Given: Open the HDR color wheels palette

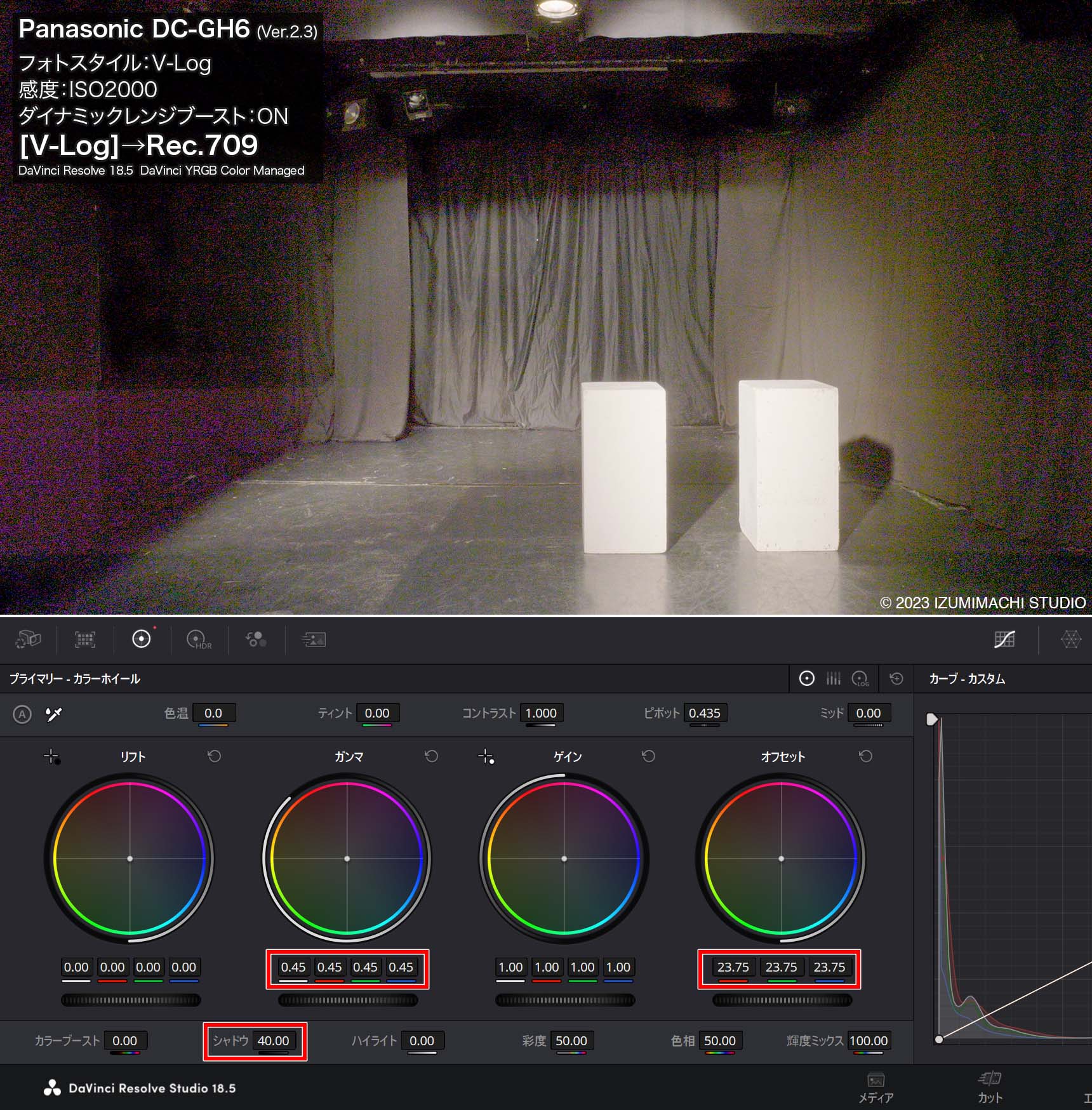Looking at the screenshot, I should [198, 639].
